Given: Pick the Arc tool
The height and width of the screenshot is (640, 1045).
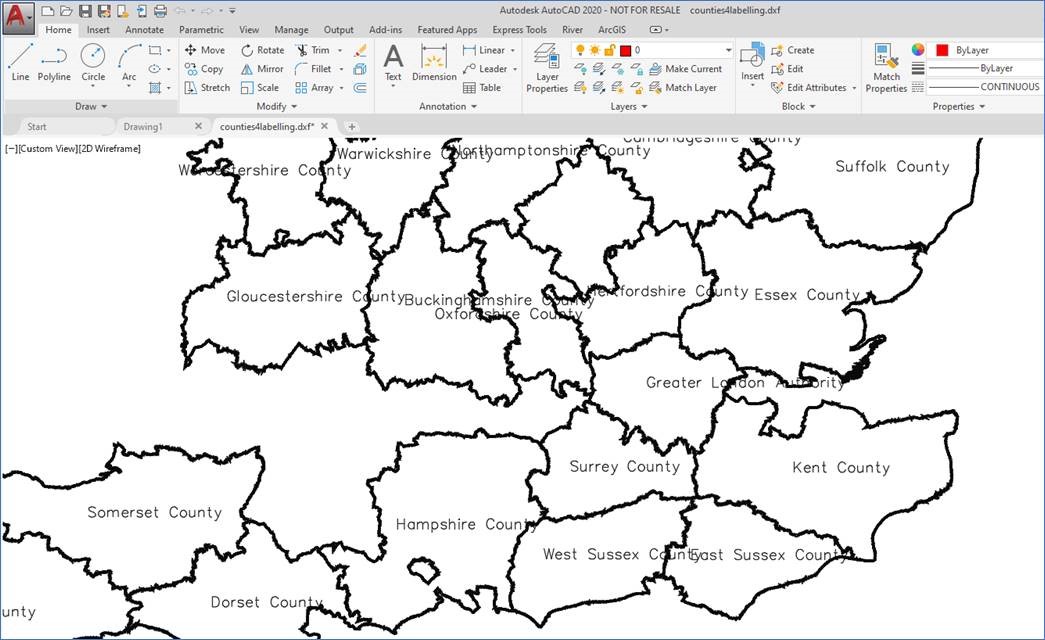Looking at the screenshot, I should click(129, 63).
